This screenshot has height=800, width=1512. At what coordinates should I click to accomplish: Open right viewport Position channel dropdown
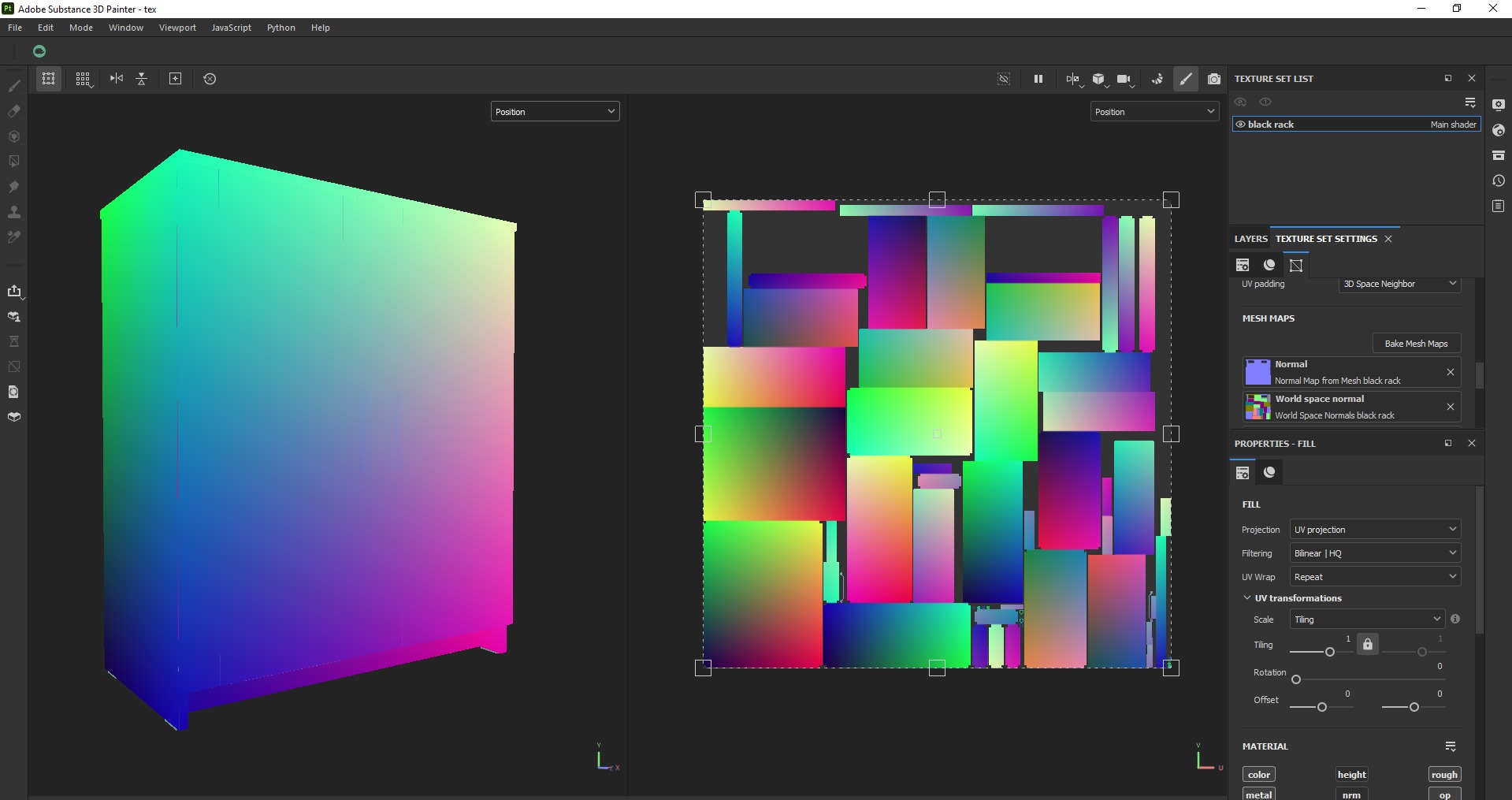1154,112
